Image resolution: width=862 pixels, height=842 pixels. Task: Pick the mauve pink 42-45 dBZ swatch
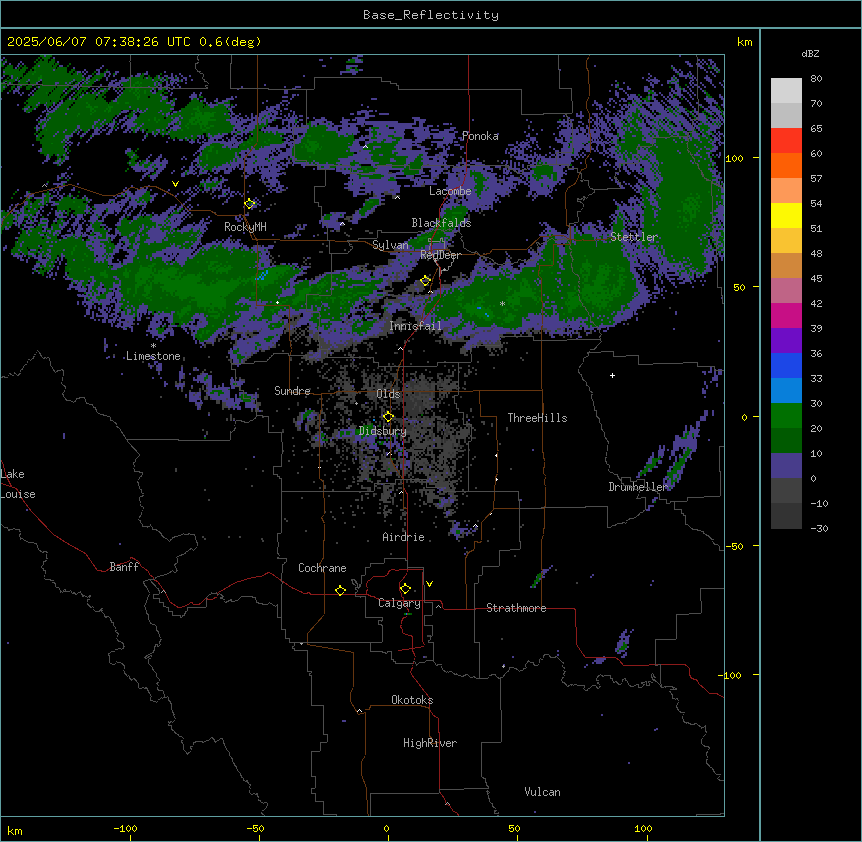point(786,291)
